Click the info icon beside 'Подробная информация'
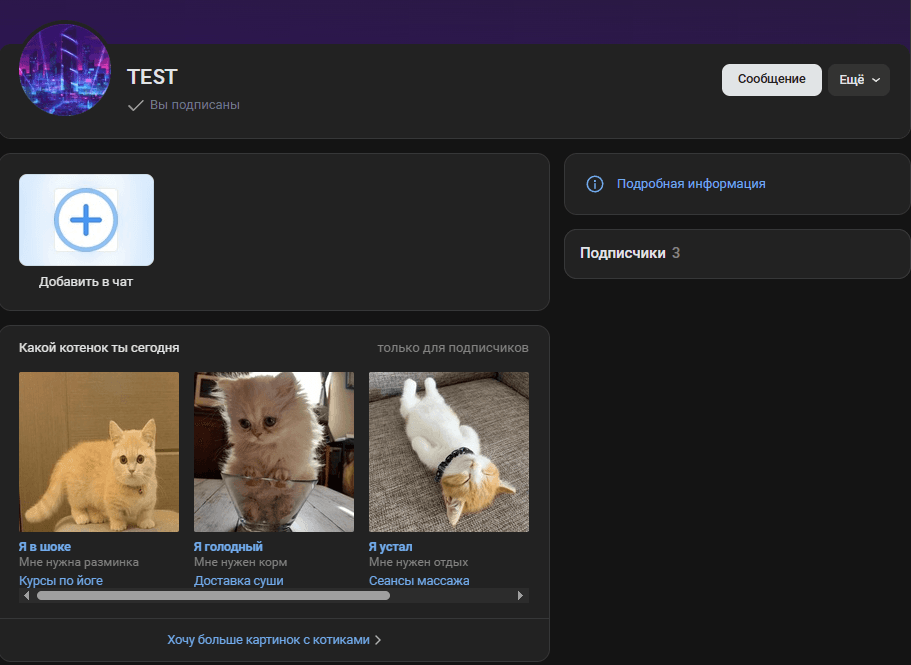911x665 pixels. coord(595,184)
